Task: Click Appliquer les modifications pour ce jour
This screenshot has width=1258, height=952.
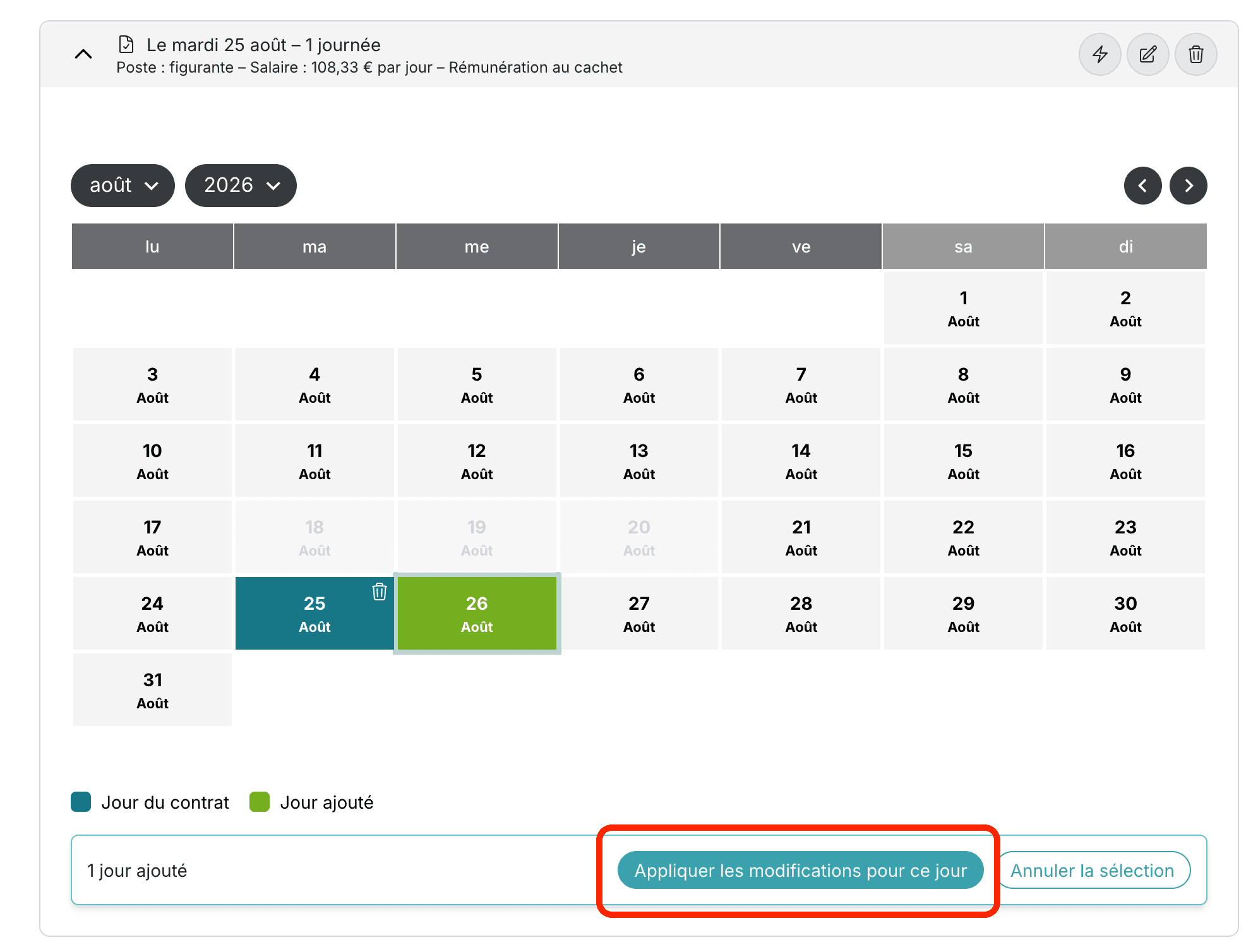Action: [x=800, y=870]
